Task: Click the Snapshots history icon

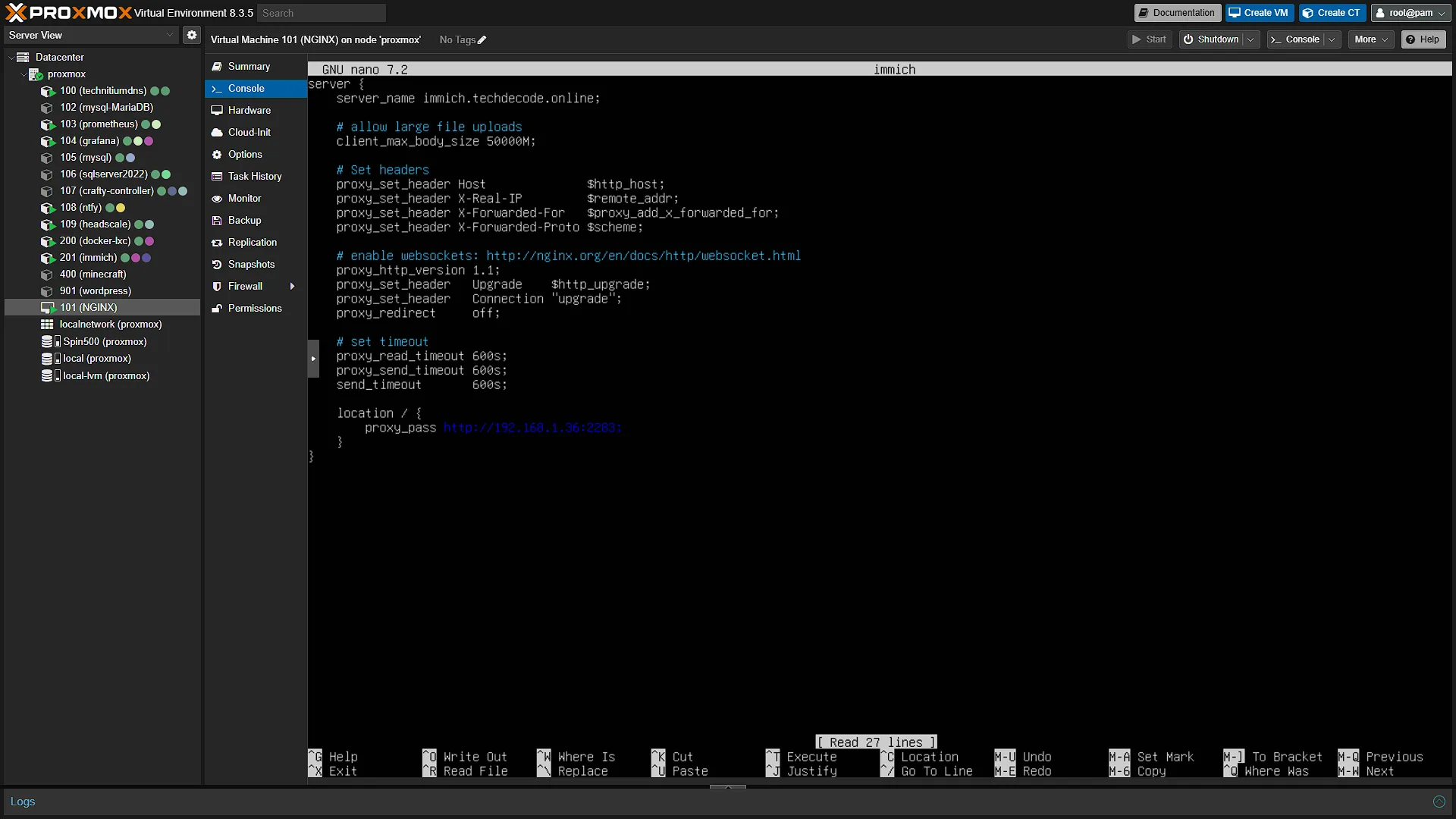Action: click(x=217, y=265)
